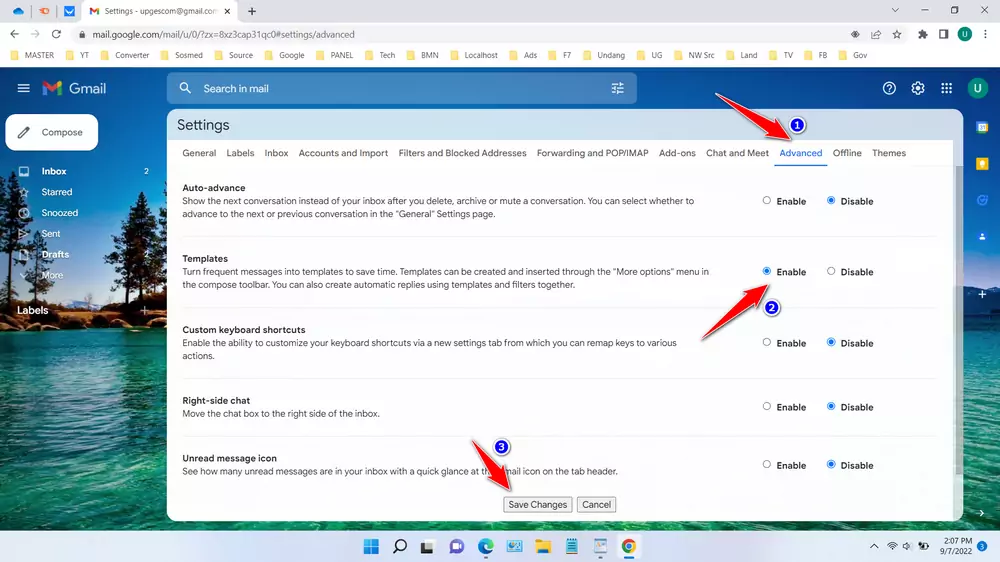This screenshot has height=562, width=1000.
Task: Open Keep in the side panel
Action: pyautogui.click(x=982, y=164)
